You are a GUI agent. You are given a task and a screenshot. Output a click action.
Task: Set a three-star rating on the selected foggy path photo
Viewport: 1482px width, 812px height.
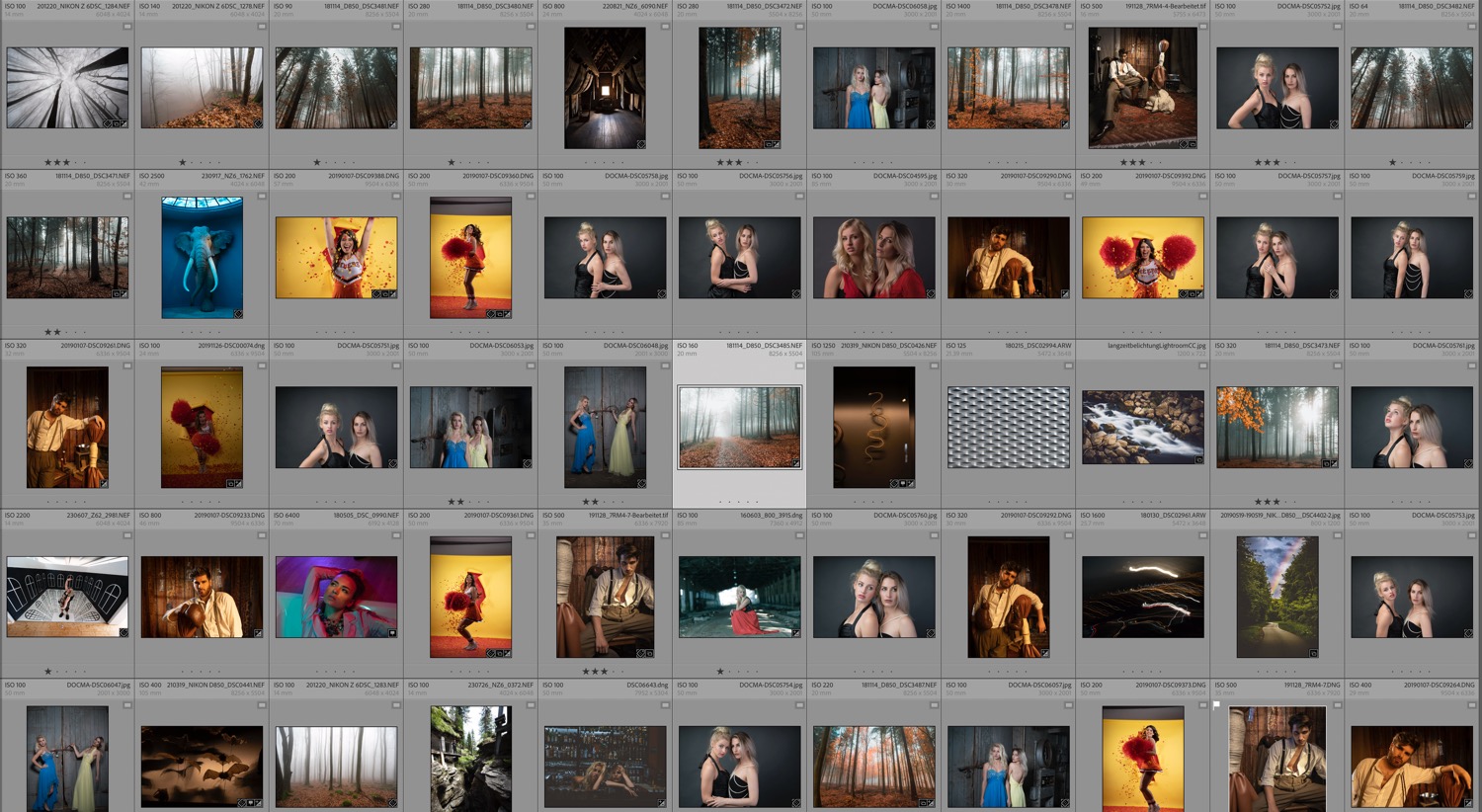(x=739, y=502)
